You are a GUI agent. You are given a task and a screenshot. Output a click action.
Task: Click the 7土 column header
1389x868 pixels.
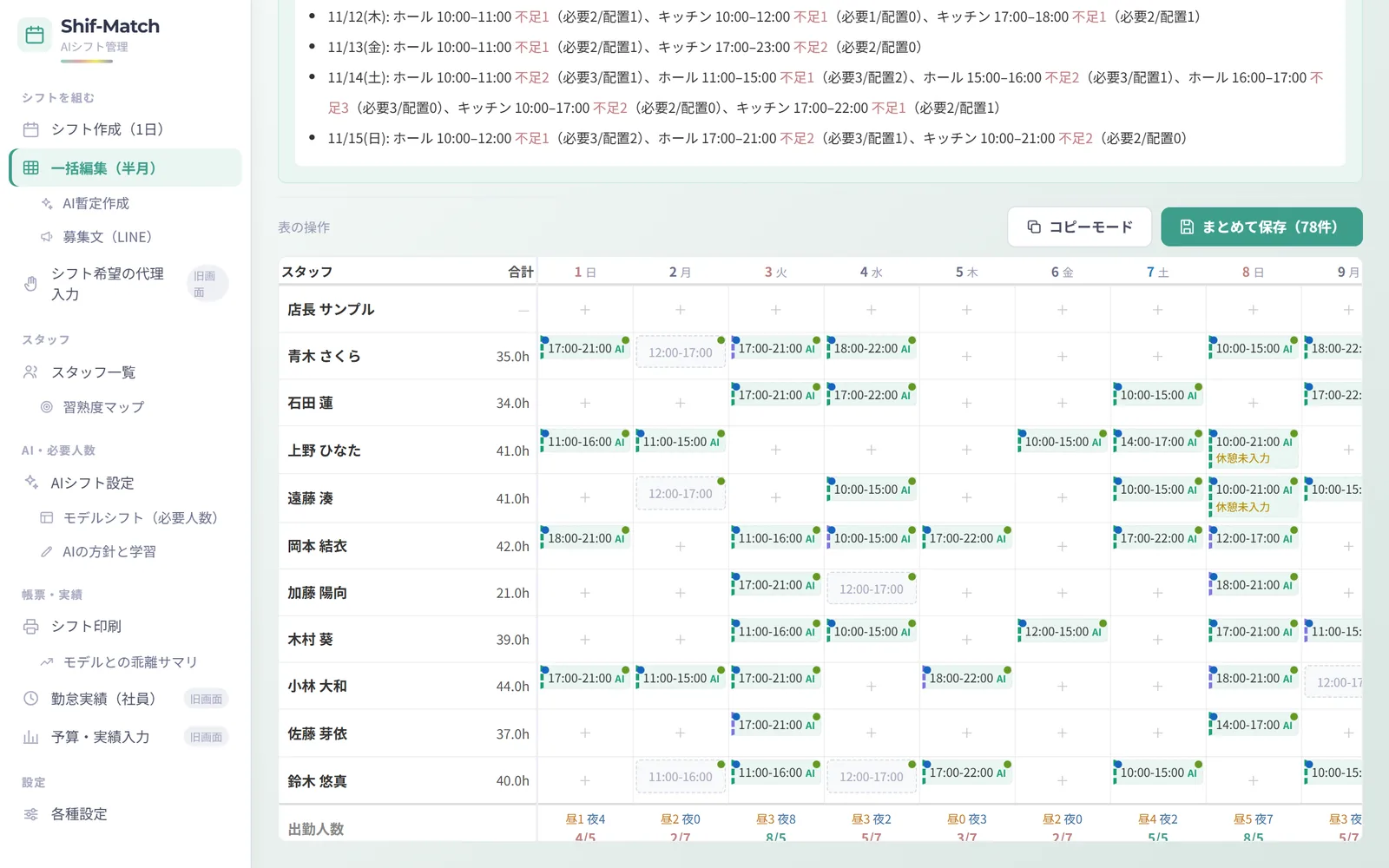pyautogui.click(x=1158, y=273)
